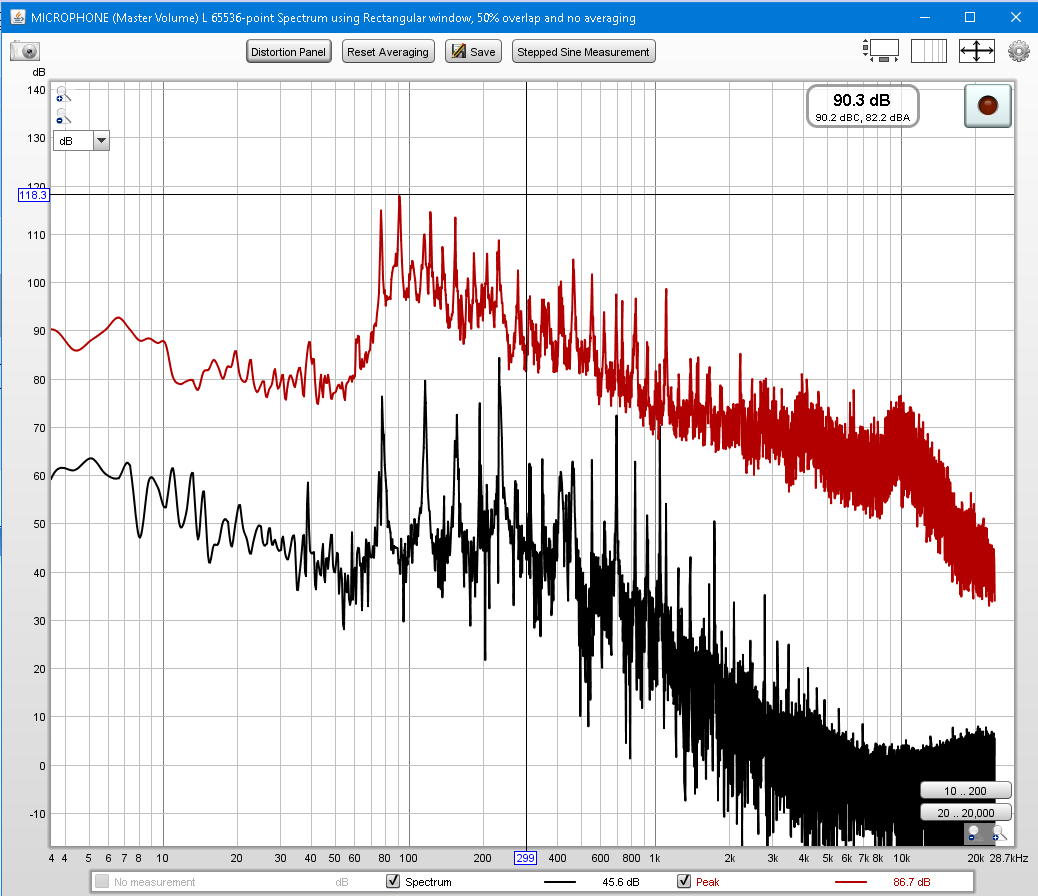
Task: Set range to 10 .. 200
Action: pyautogui.click(x=965, y=791)
